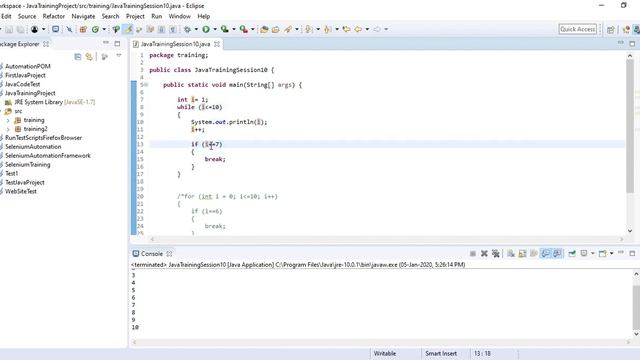The image size is (640, 360).
Task: Click the Quick Access search field
Action: click(578, 29)
